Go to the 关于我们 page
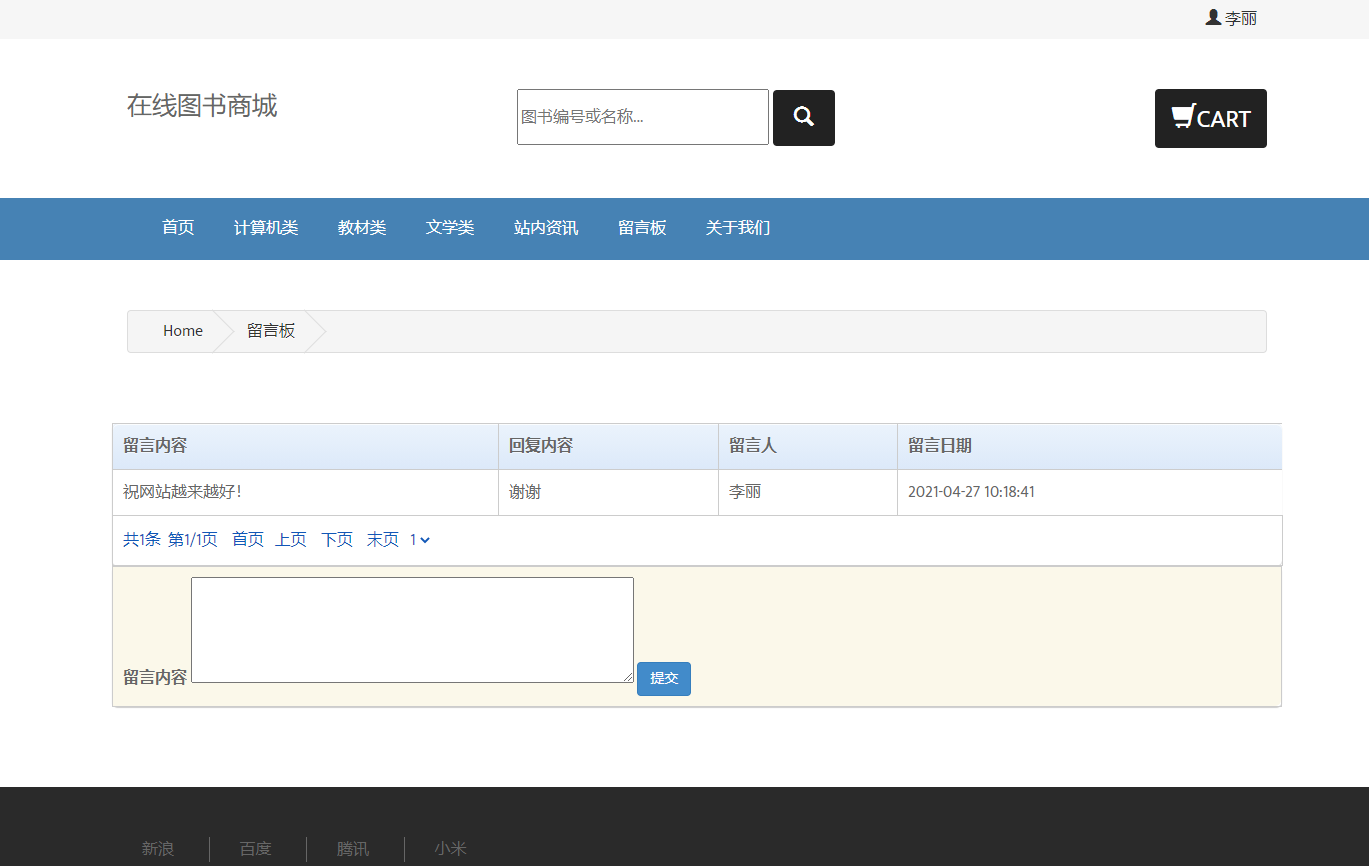1369x866 pixels. coord(737,228)
